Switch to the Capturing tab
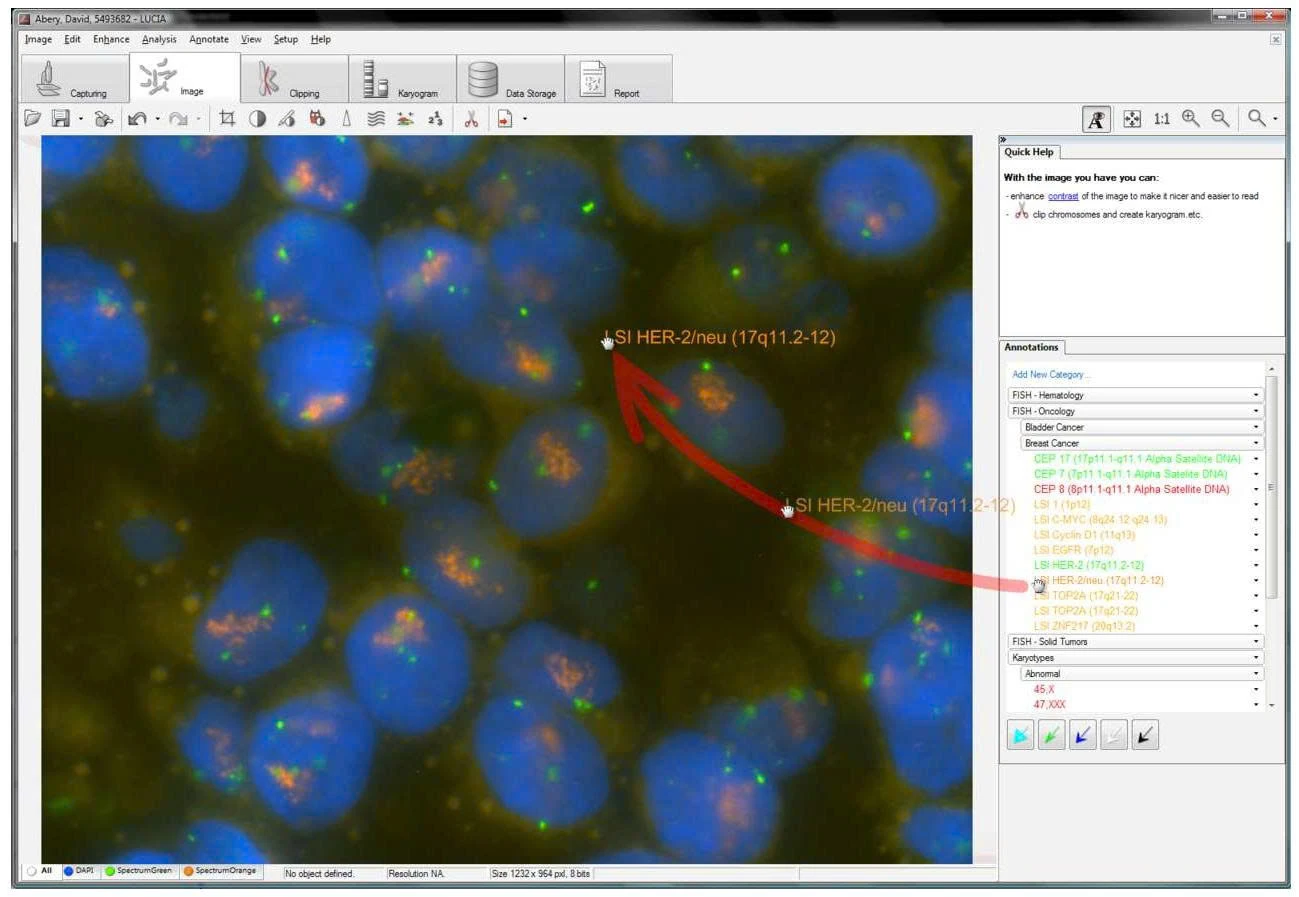The width and height of the screenshot is (1299, 897). tap(75, 79)
